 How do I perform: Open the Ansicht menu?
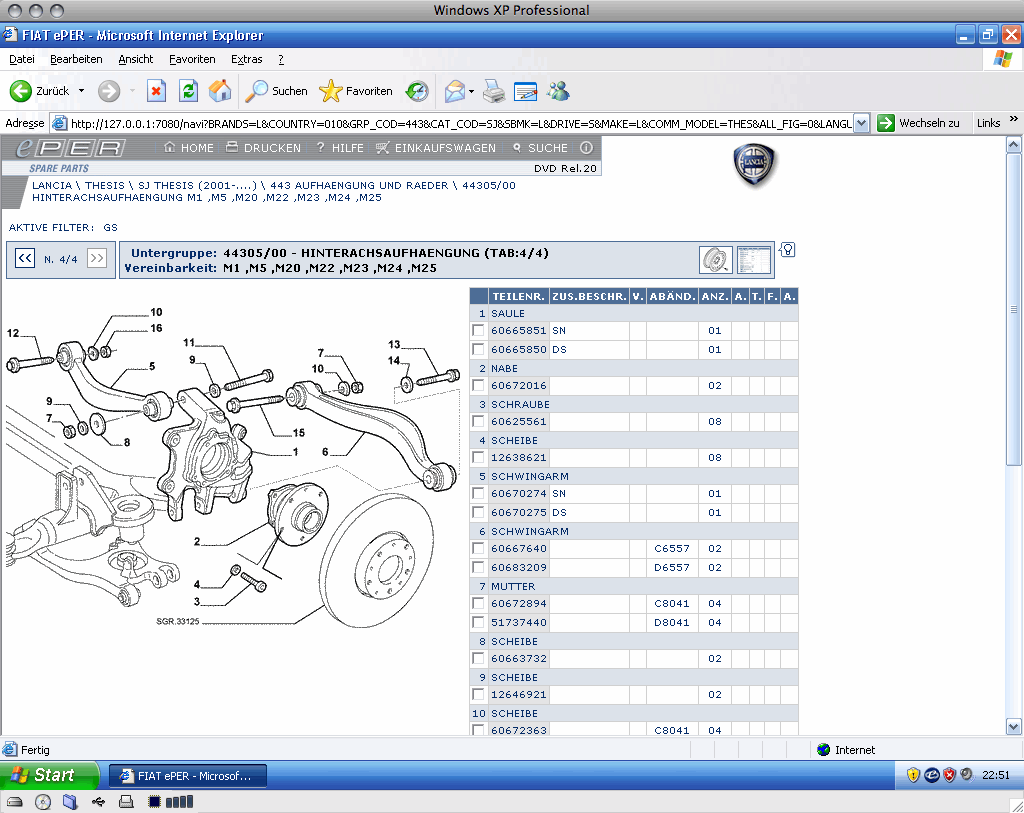[x=135, y=59]
